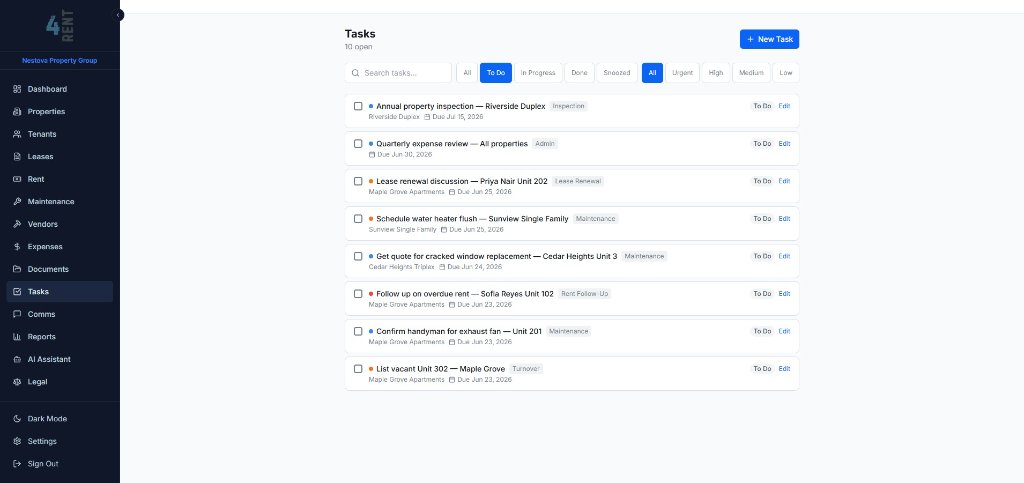Edit the List vacant Unit 302 task
Viewport: 1024px width, 483px height.
point(784,369)
